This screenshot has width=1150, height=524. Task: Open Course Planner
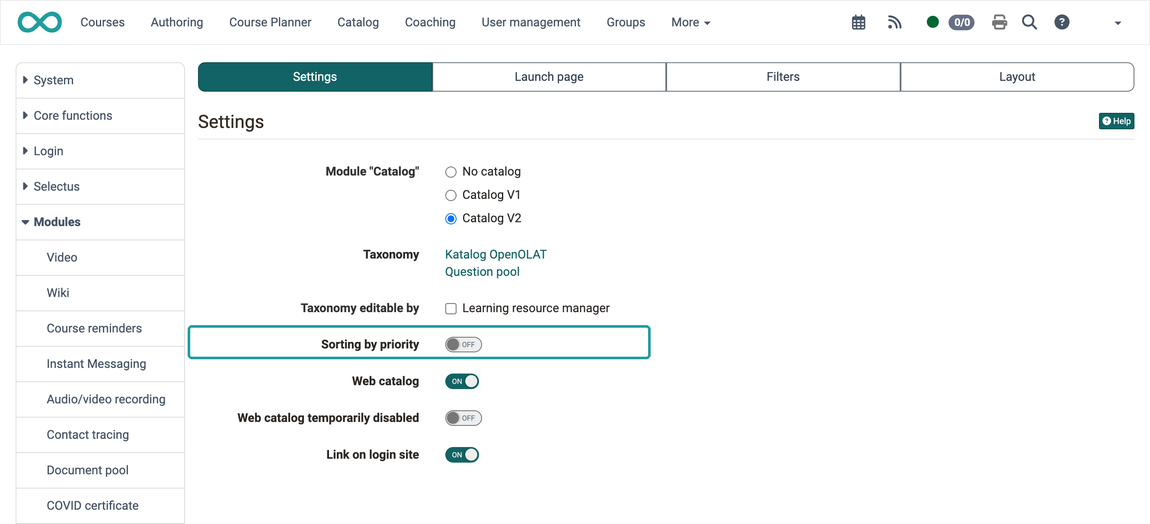pyautogui.click(x=270, y=23)
